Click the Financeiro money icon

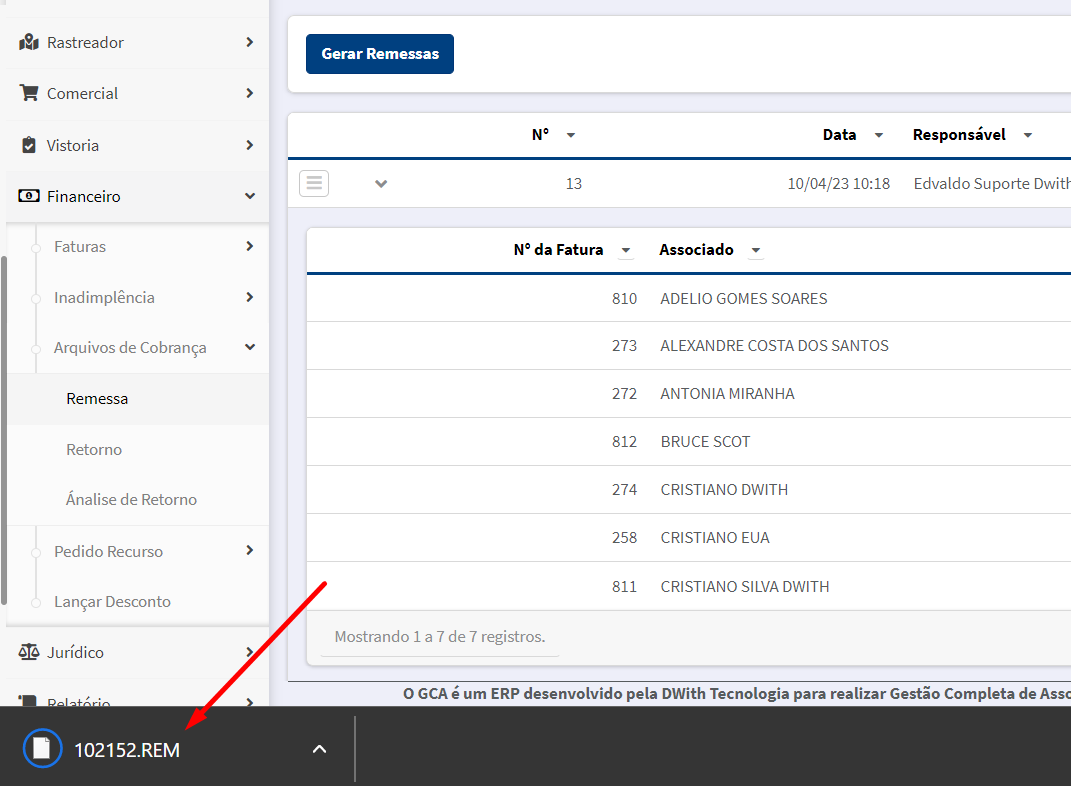point(29,196)
